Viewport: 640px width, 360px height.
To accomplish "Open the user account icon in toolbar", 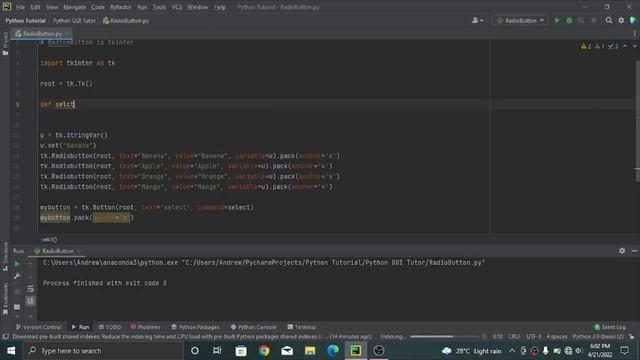I will 475,20.
